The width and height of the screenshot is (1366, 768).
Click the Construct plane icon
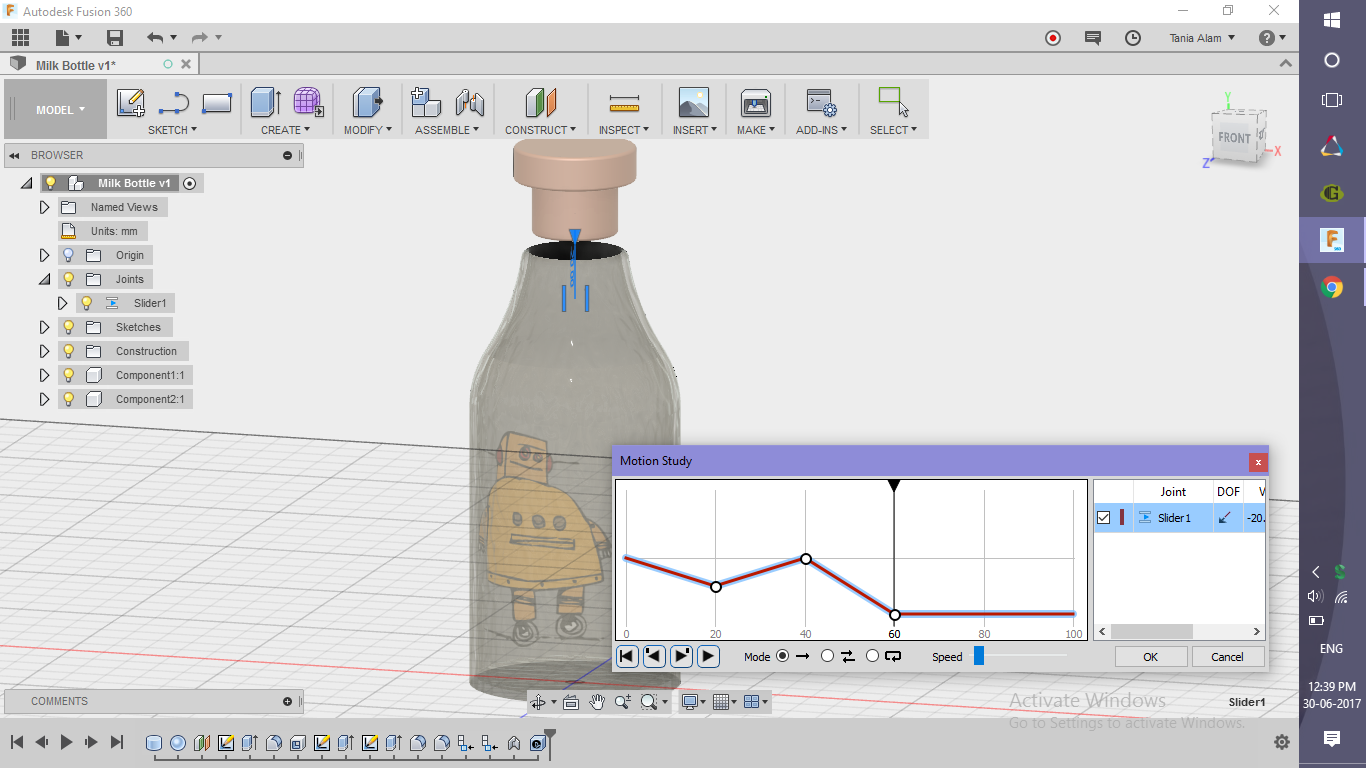[540, 103]
